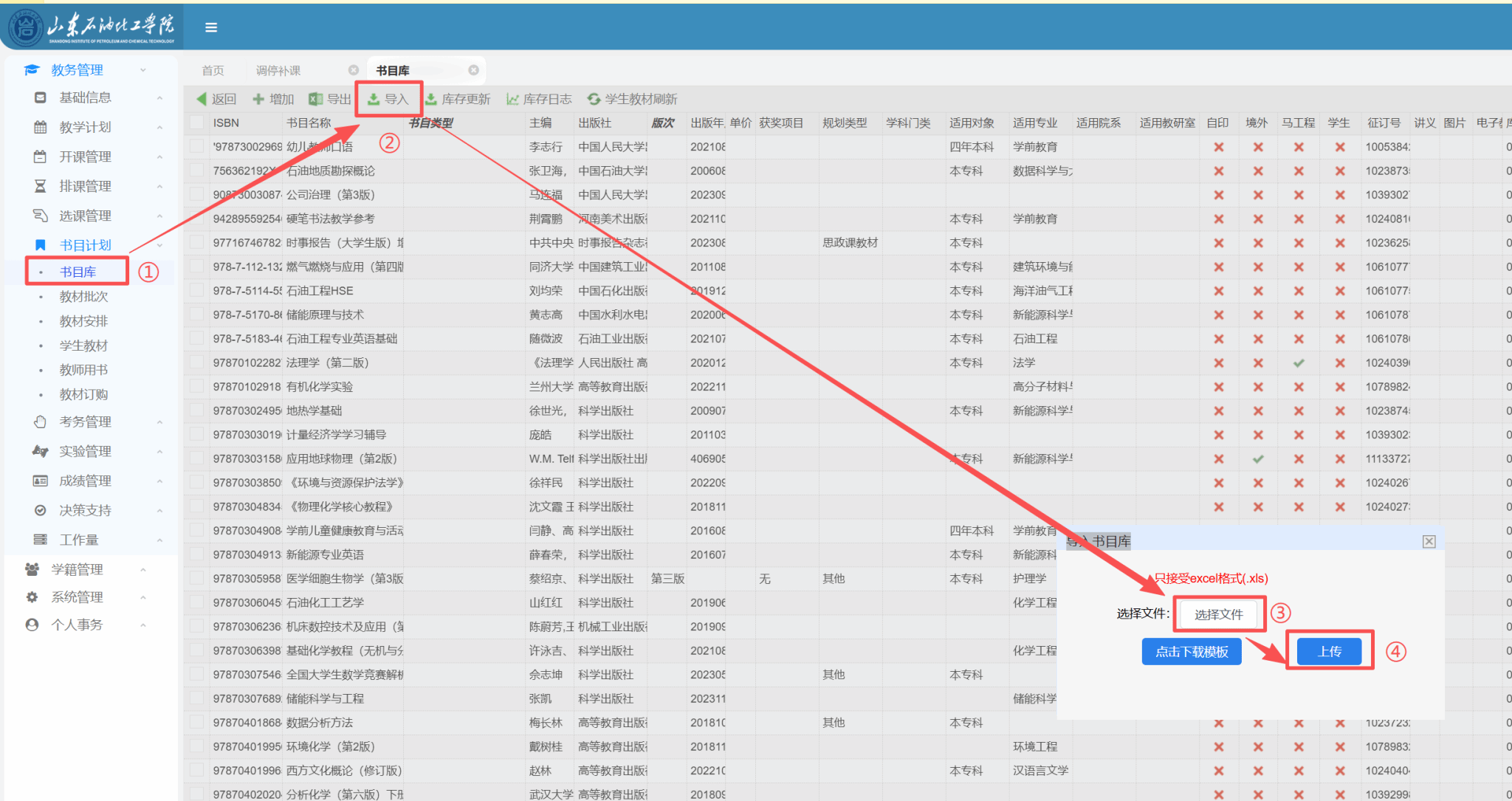Click the 导出 Excel export icon
1512x801 pixels.
coord(316,99)
